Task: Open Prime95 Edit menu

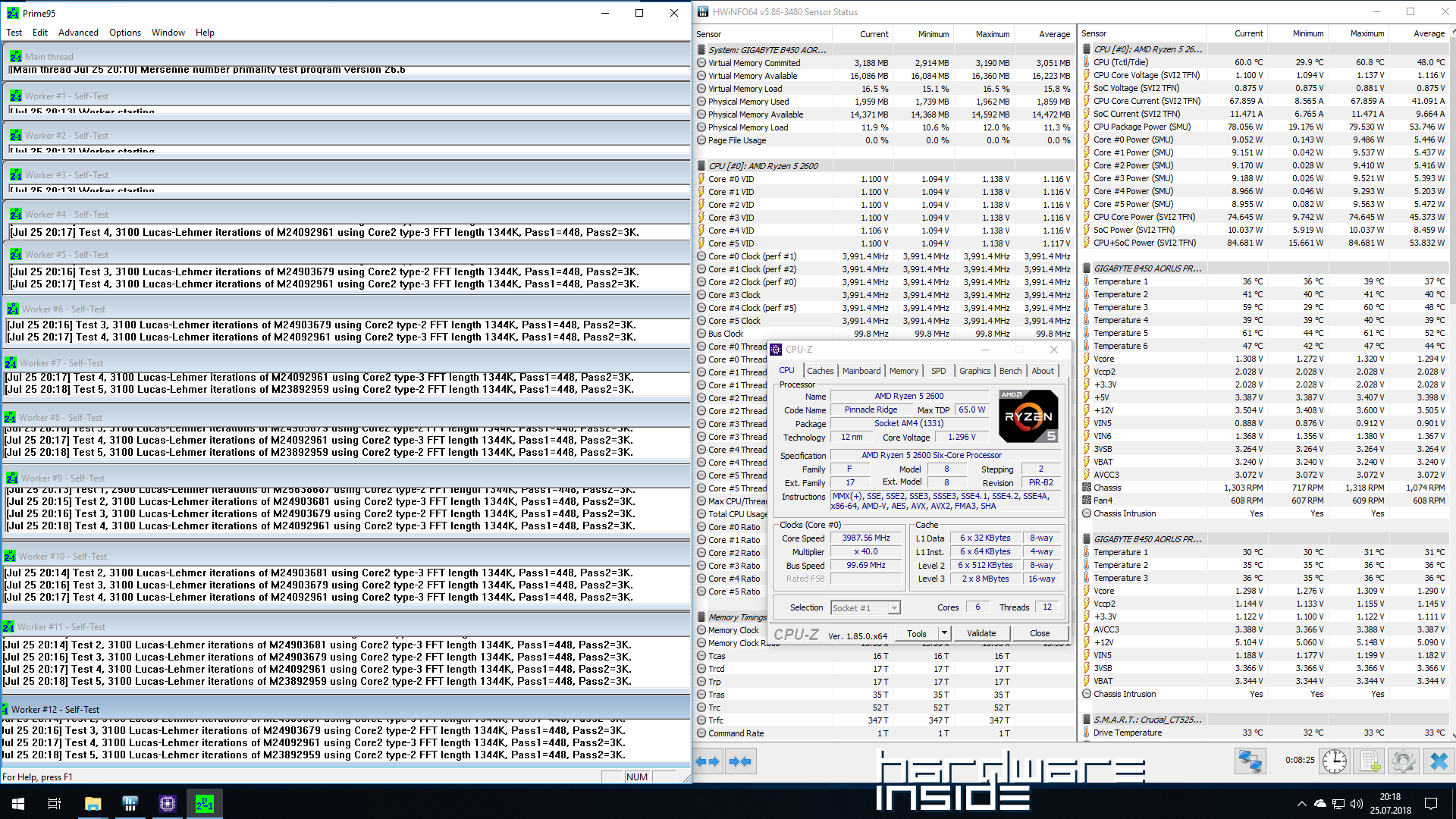Action: (40, 33)
